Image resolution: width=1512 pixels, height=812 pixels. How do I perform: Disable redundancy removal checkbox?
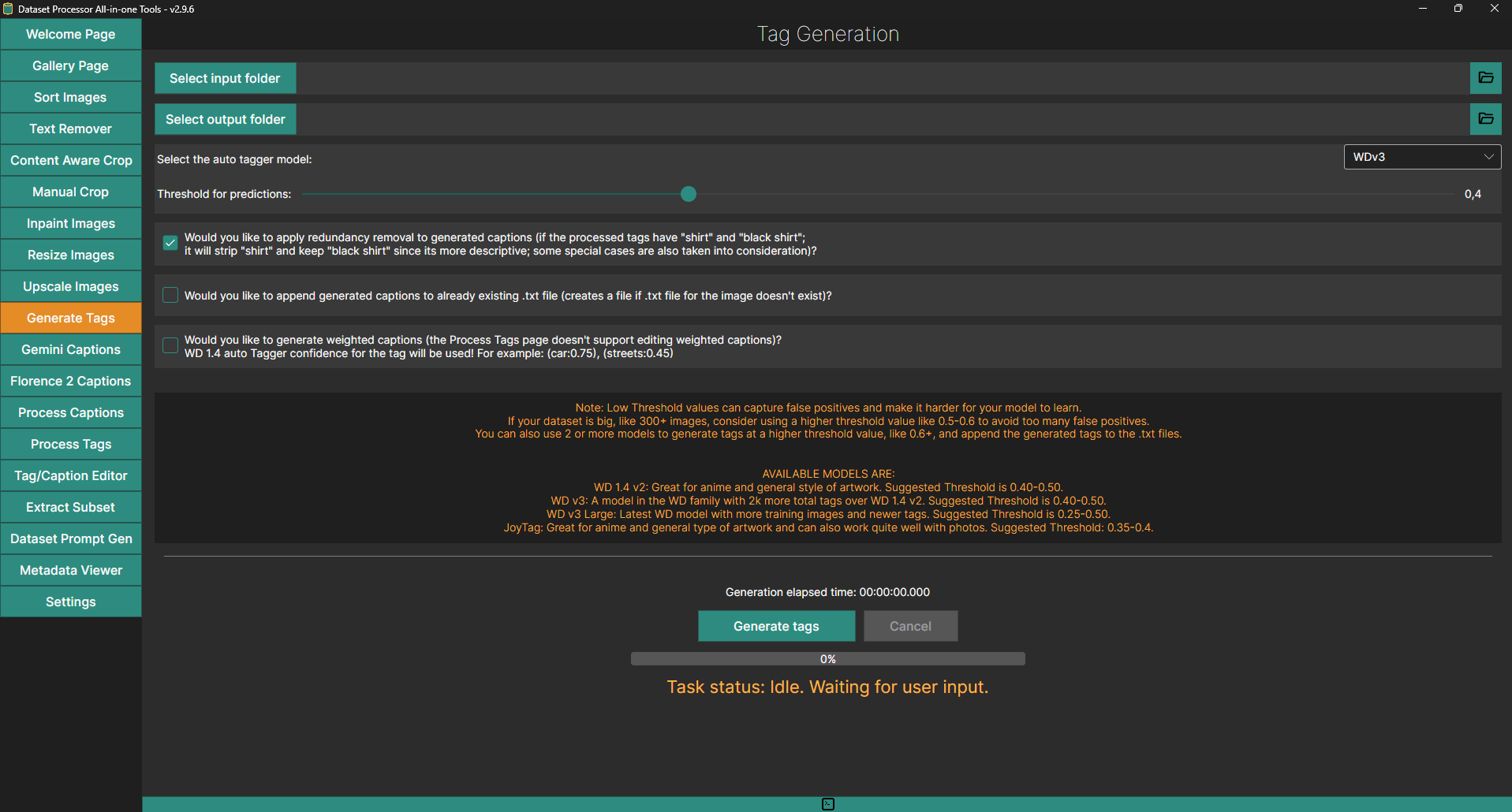(170, 243)
